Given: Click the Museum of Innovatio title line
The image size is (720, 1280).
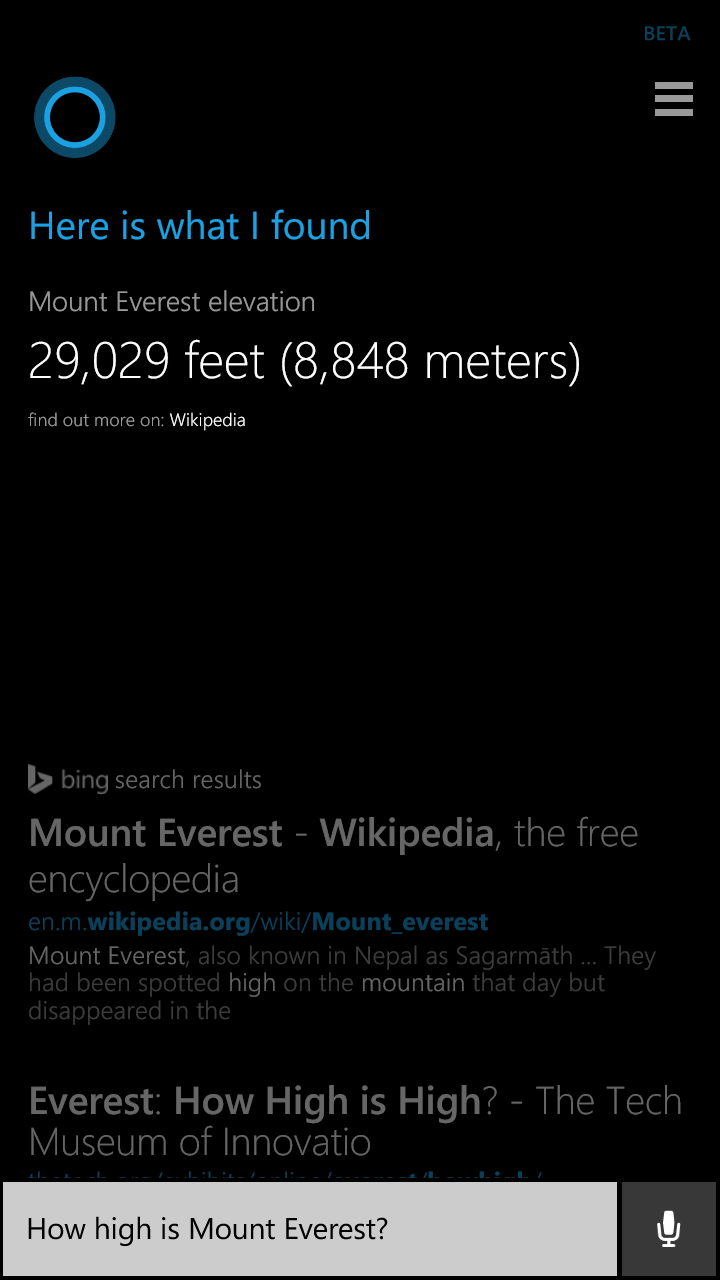Looking at the screenshot, I should [x=200, y=1142].
